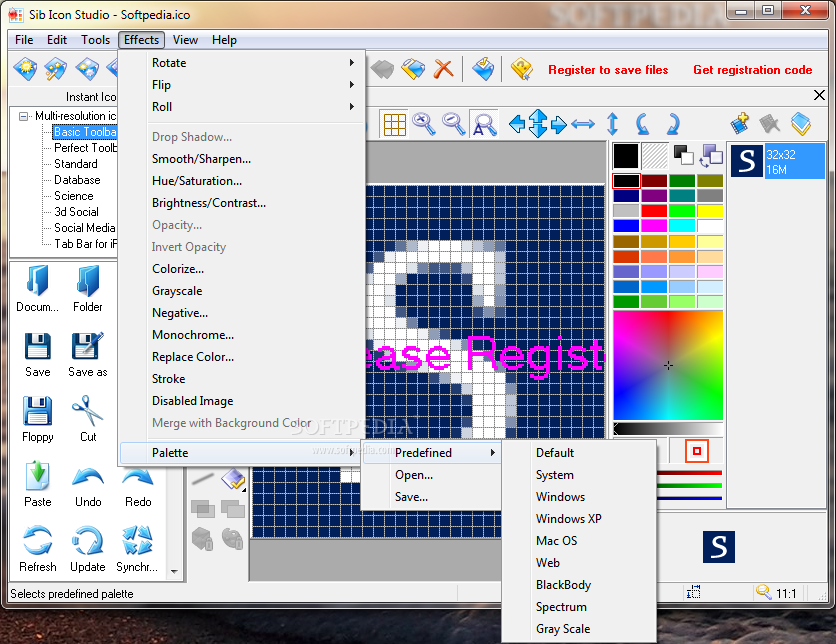Click the zoom in magnifier

pyautogui.click(x=424, y=124)
